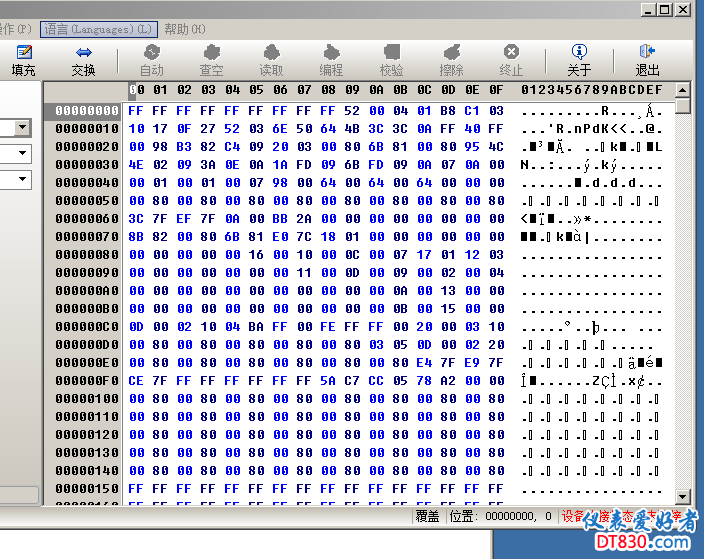Click the hex view scrollbar down arrow
Screen dimensions: 704x559
(683, 497)
